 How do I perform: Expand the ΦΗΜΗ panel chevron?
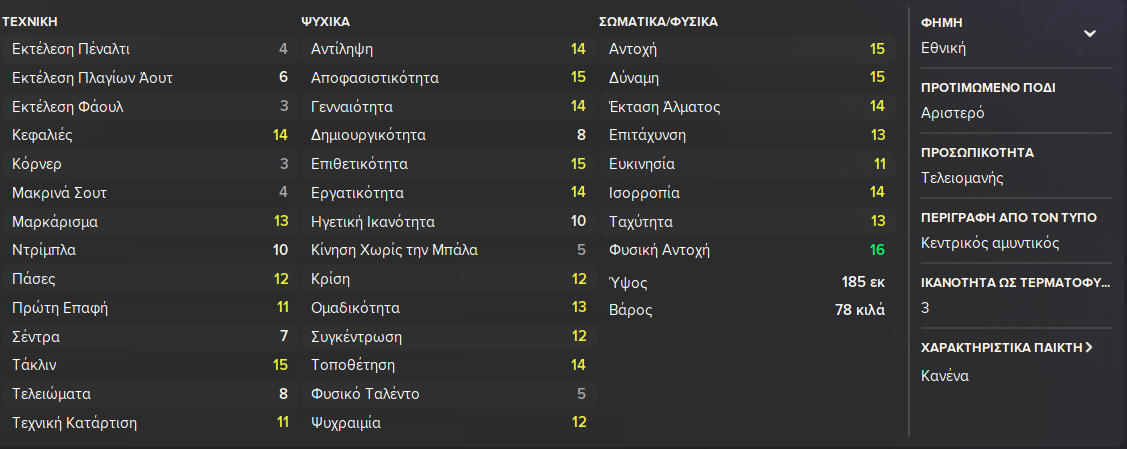(x=1090, y=33)
